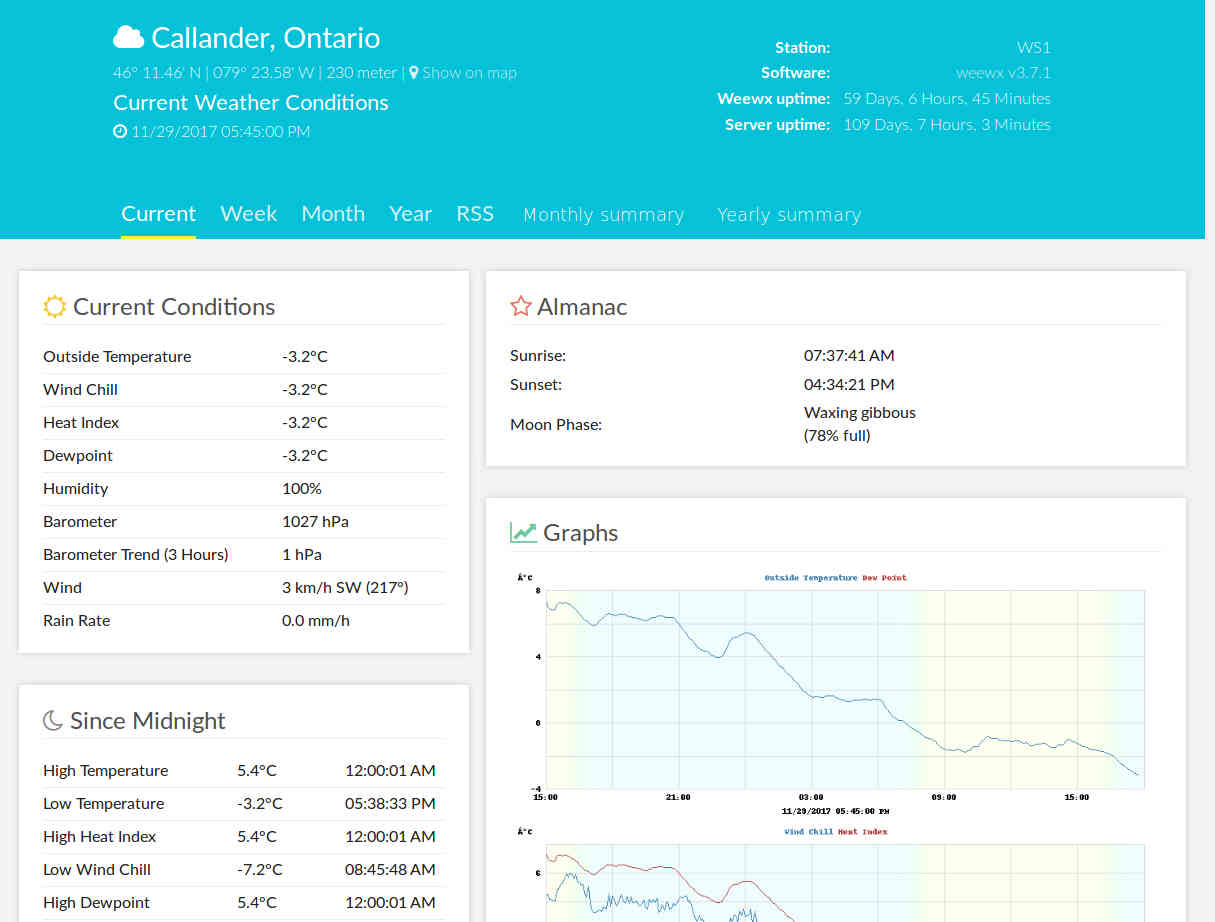Click the Barometer Trend (3 Hours) label
Image resolution: width=1215 pixels, height=922 pixels.
[x=136, y=555]
